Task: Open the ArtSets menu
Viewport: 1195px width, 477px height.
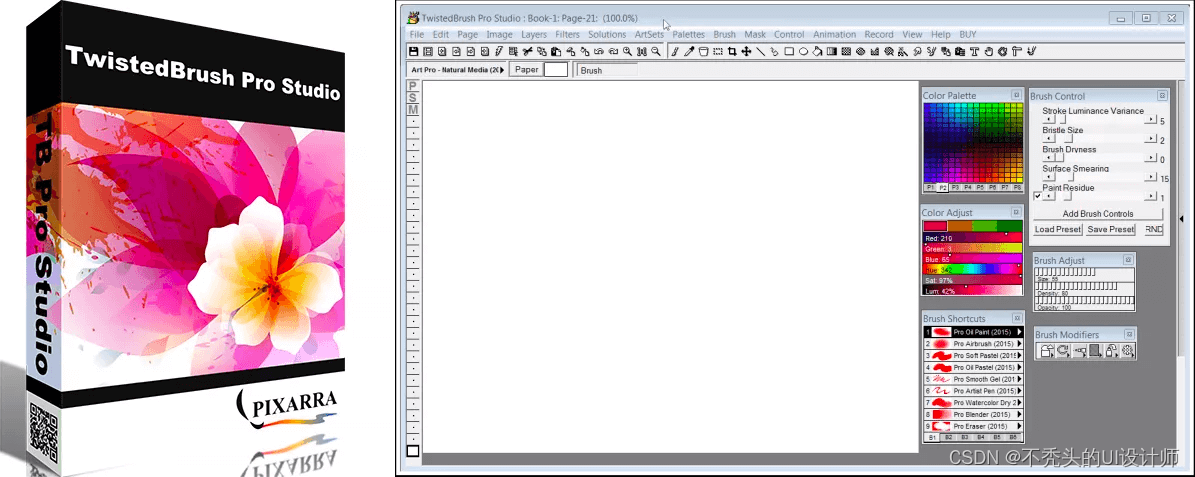Action: pyautogui.click(x=649, y=34)
